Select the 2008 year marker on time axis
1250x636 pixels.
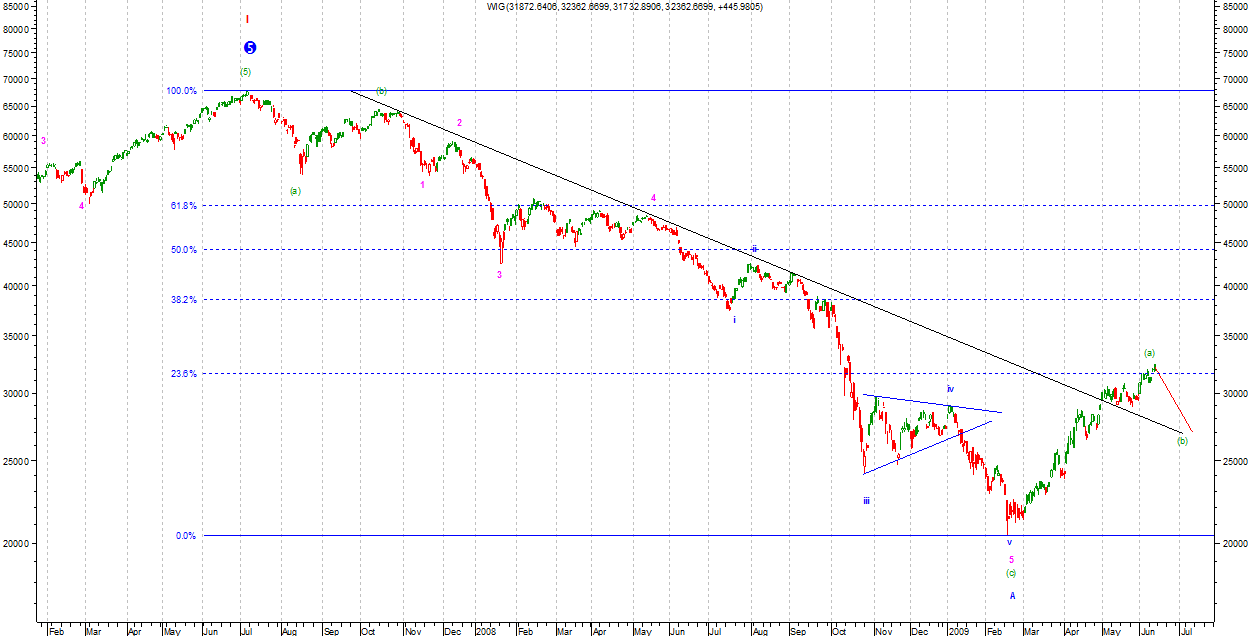pos(486,631)
